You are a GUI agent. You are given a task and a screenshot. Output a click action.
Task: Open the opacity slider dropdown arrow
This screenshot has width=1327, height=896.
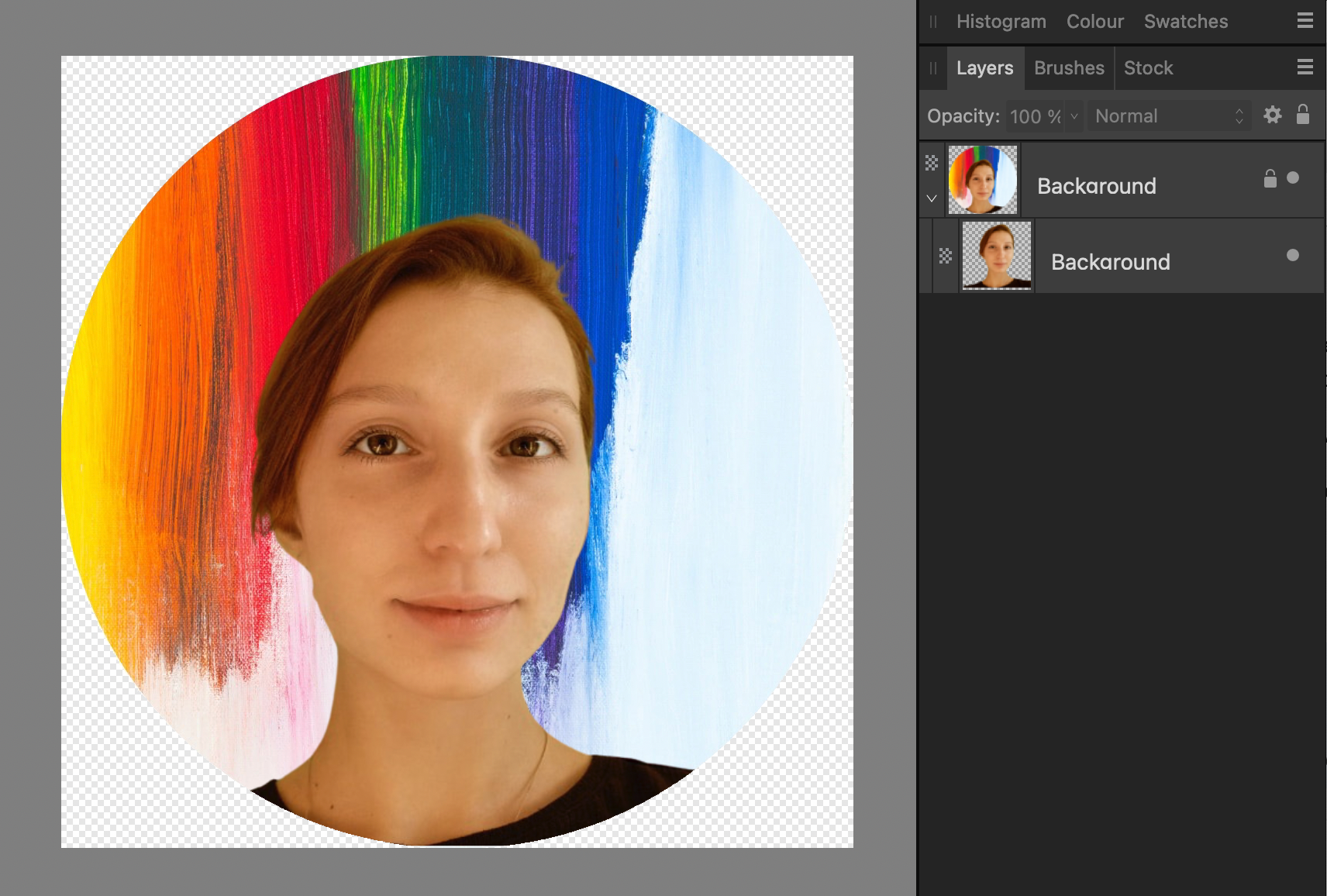pos(1074,116)
